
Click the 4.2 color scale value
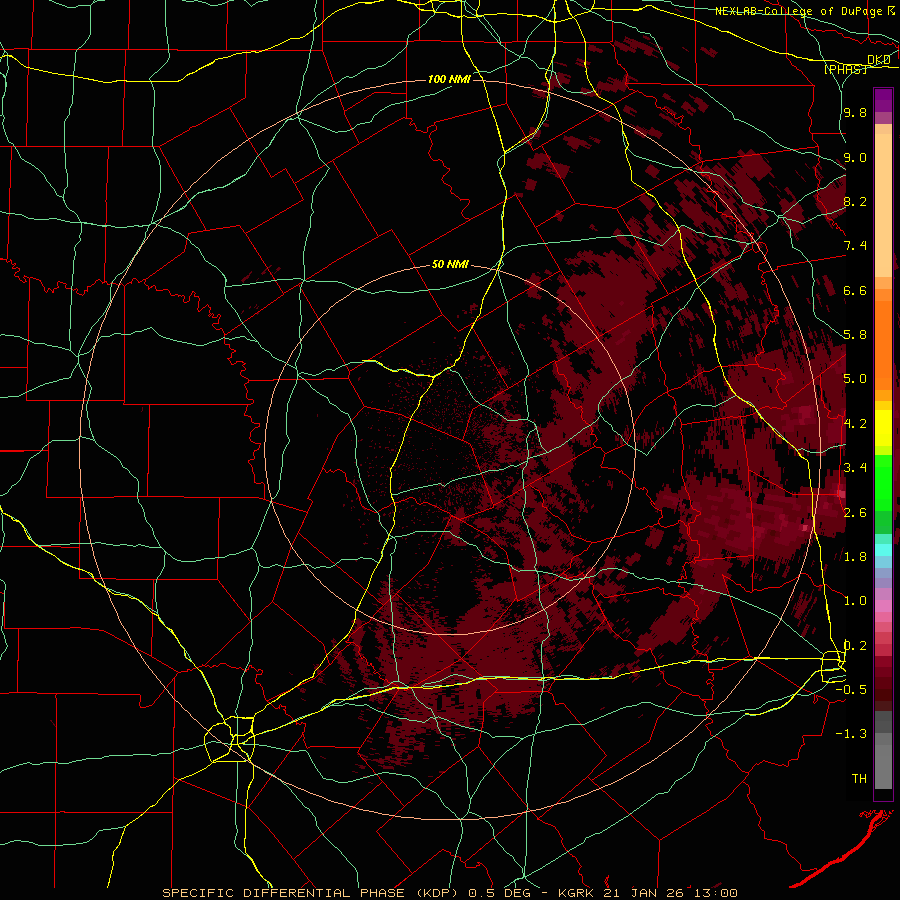click(855, 424)
